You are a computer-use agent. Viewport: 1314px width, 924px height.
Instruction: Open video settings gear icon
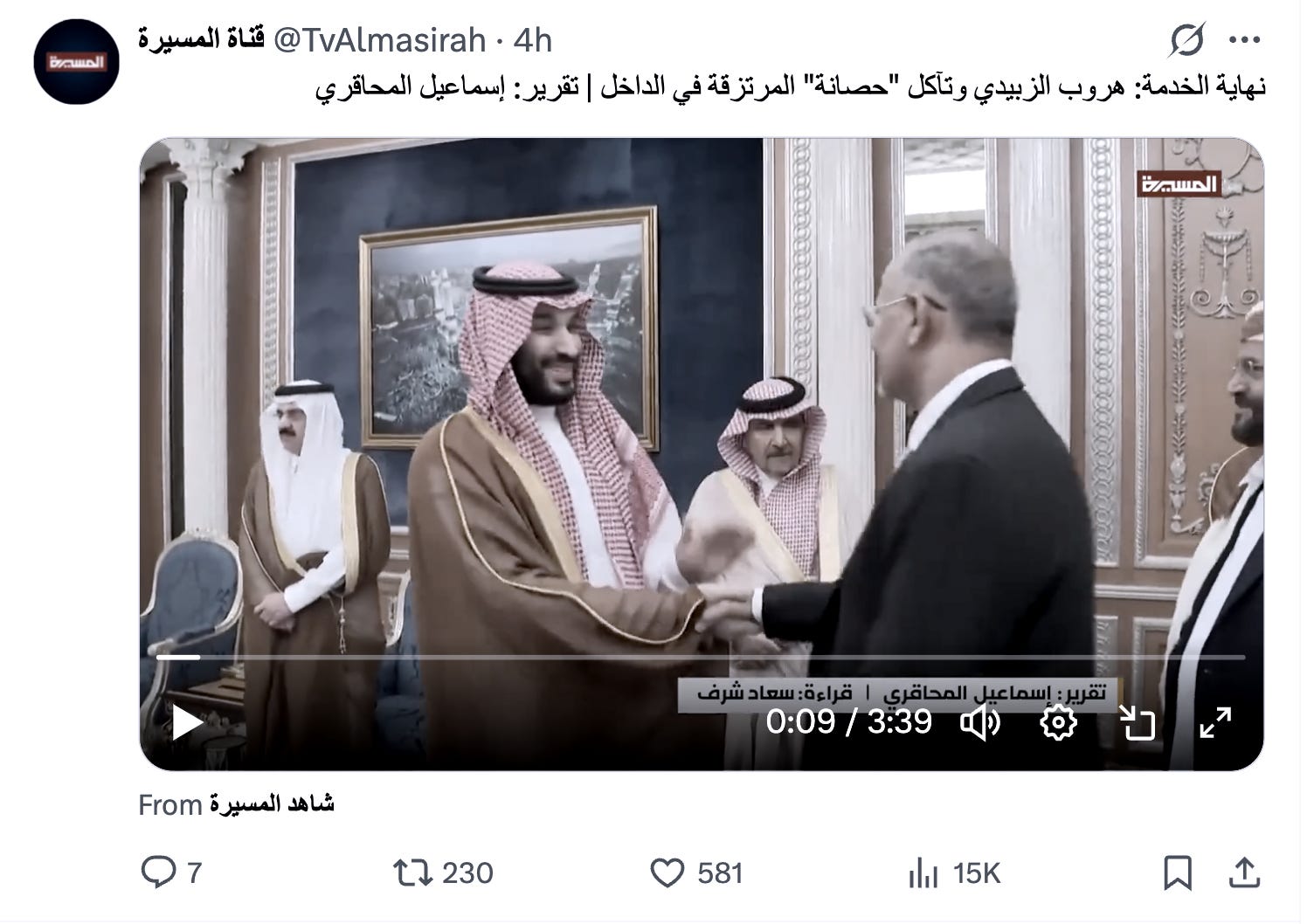click(1058, 723)
